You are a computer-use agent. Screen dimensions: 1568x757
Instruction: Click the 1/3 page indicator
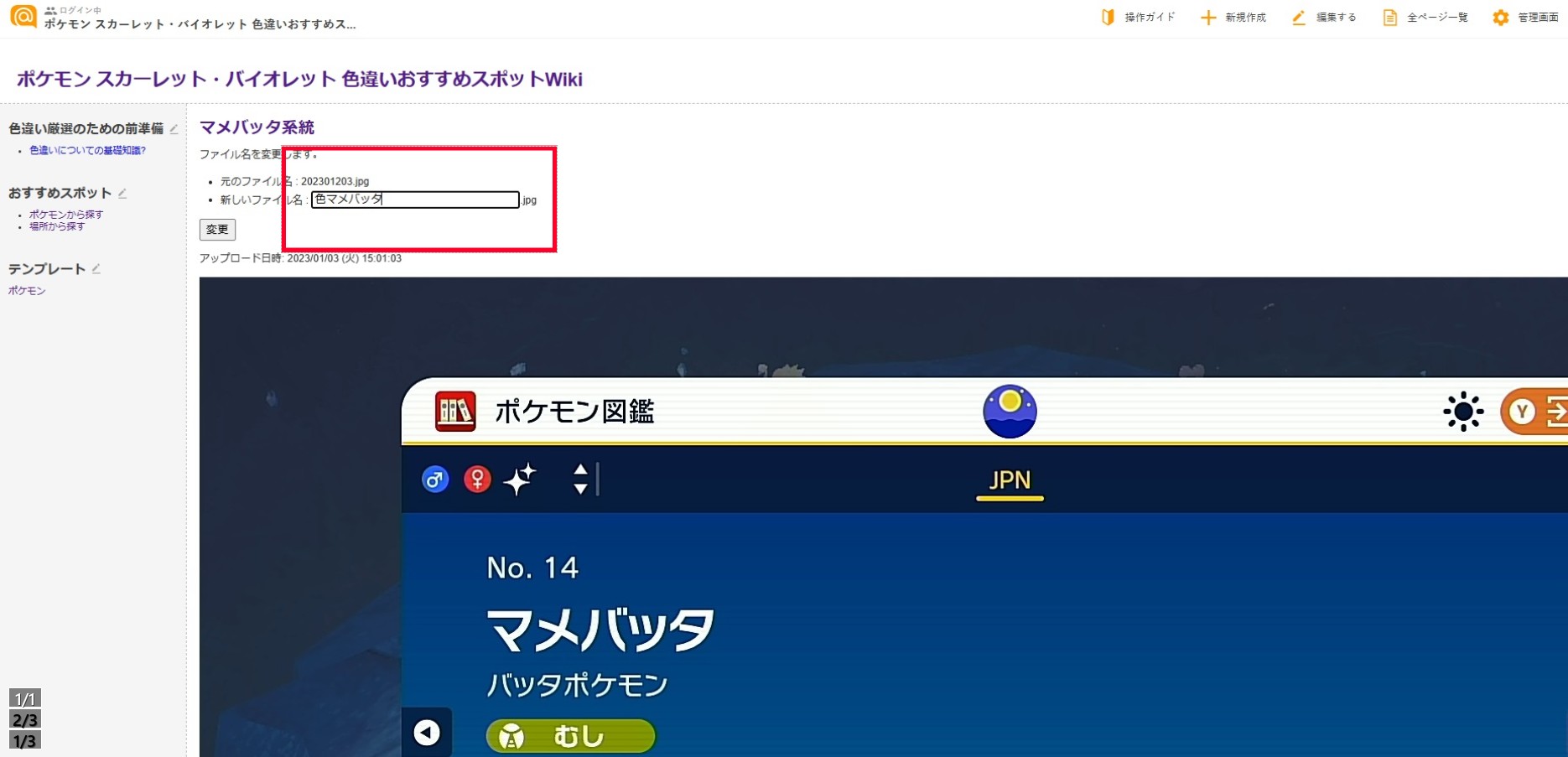click(x=25, y=740)
